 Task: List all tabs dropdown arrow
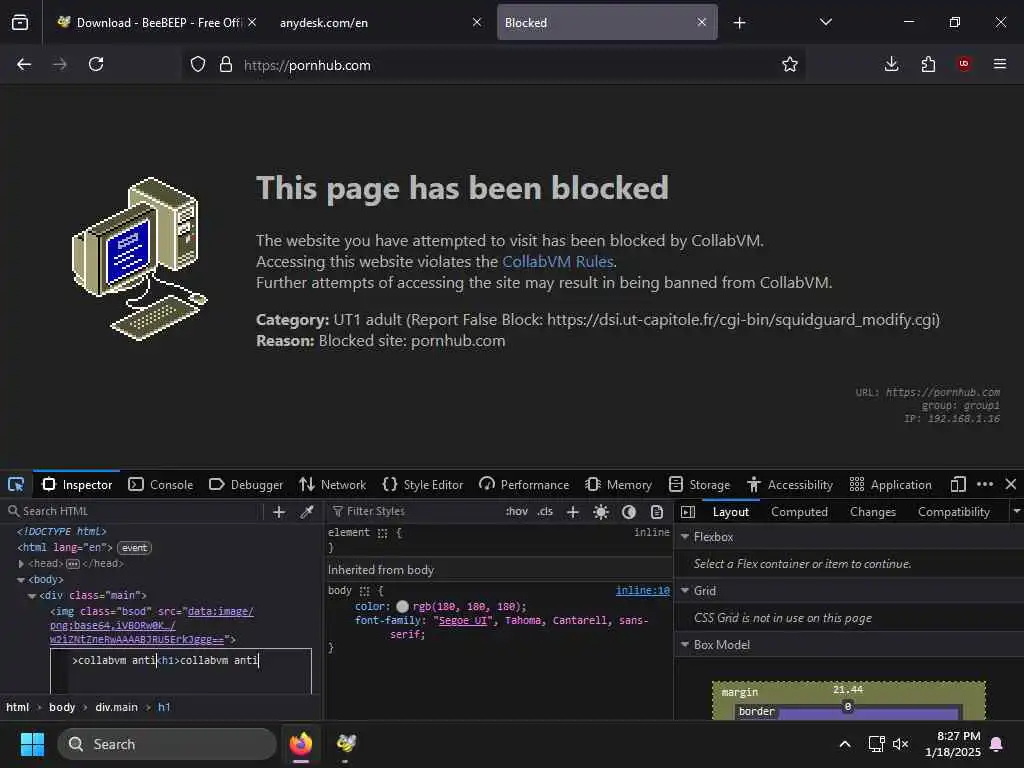[826, 22]
